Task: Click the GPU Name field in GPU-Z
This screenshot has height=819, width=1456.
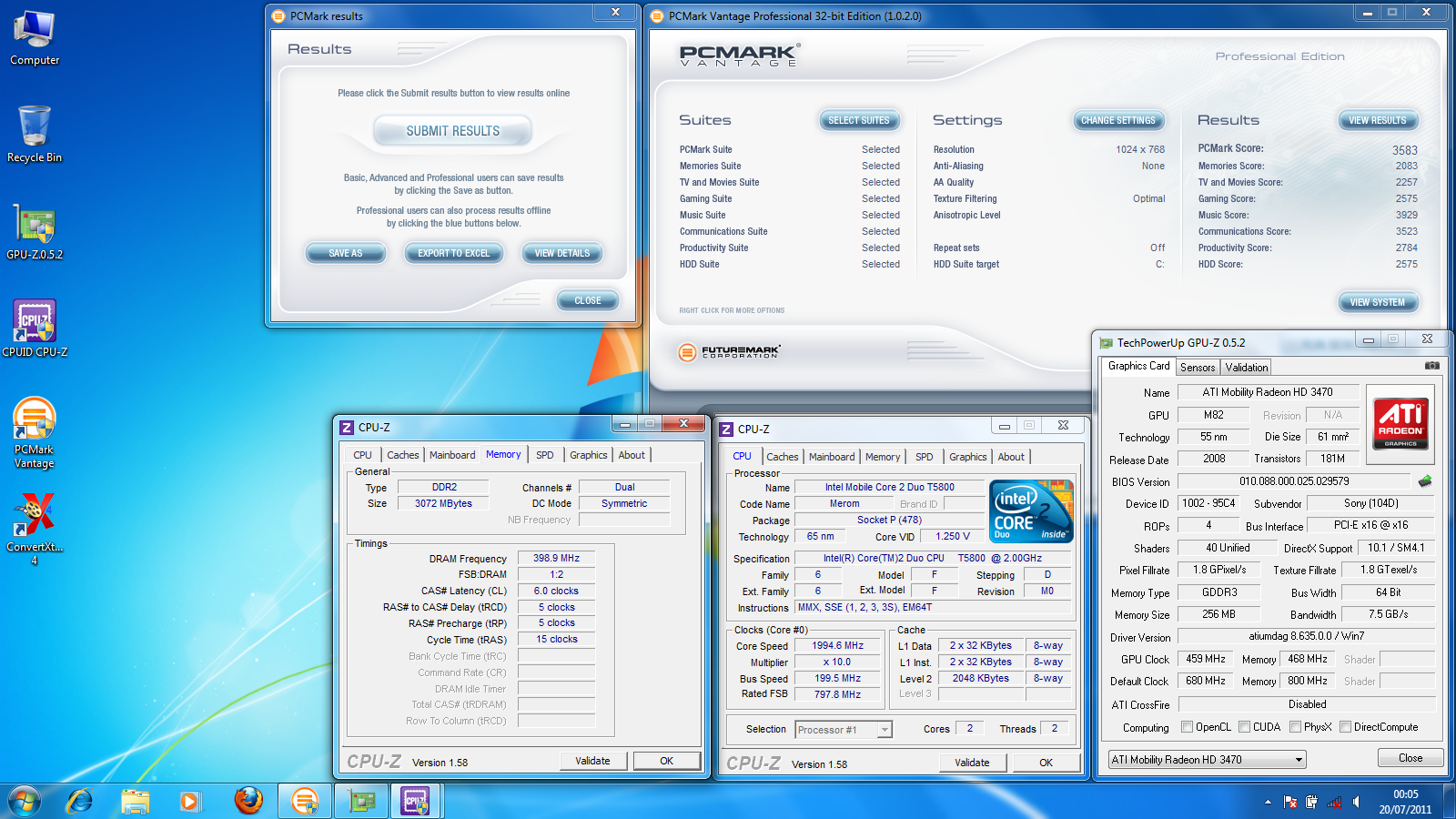Action: [1268, 392]
